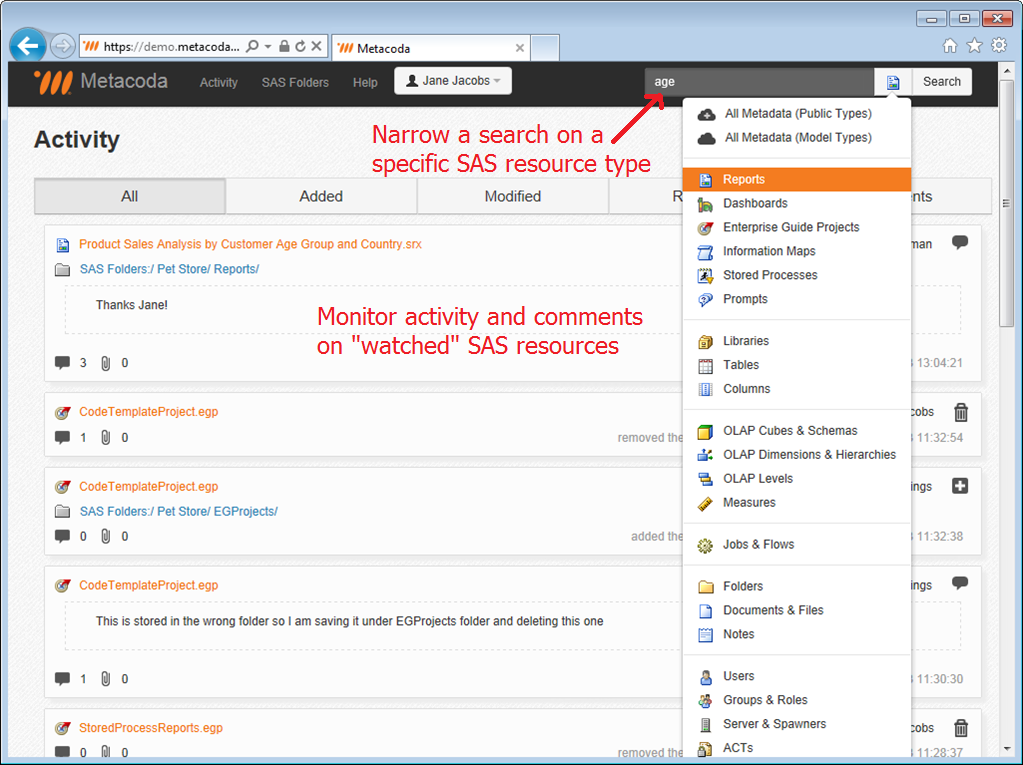
Task: Select the Metacoda browser tab
Action: [x=431, y=48]
